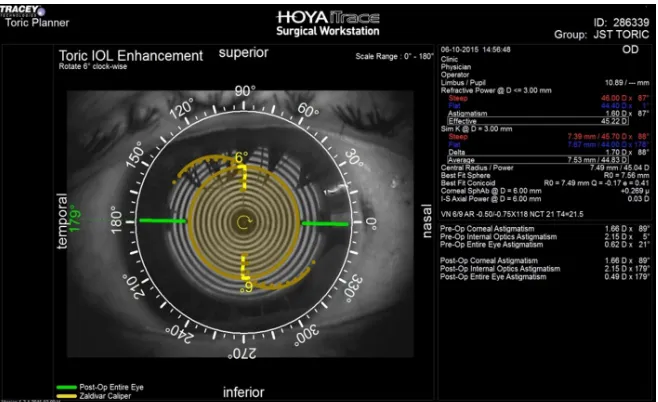The height and width of the screenshot is (402, 658).
Task: Click the 'superior' orientation label
Action: pos(243,53)
